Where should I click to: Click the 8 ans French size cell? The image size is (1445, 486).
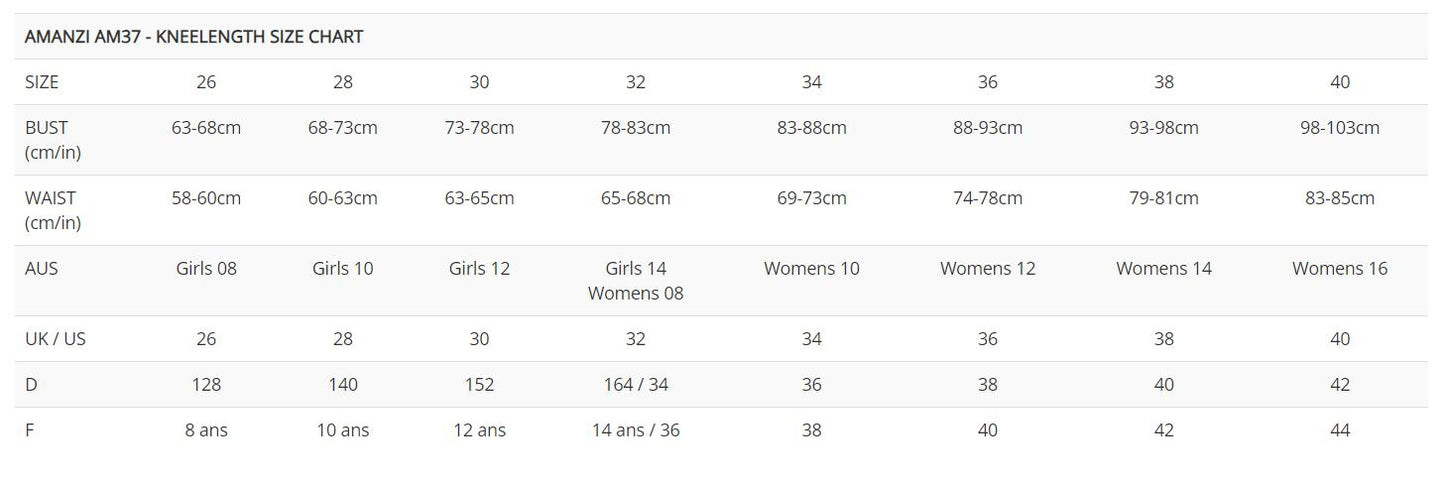click(x=206, y=430)
